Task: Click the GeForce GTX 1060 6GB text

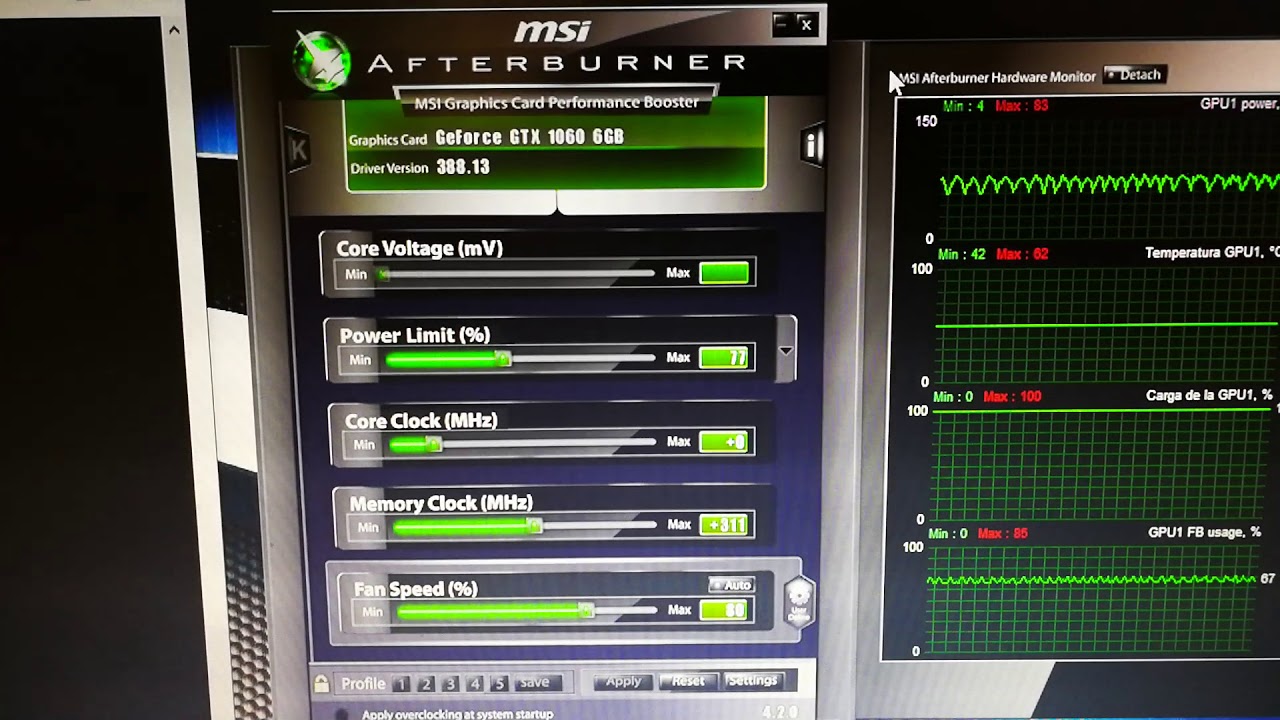Action: pyautogui.click(x=530, y=137)
